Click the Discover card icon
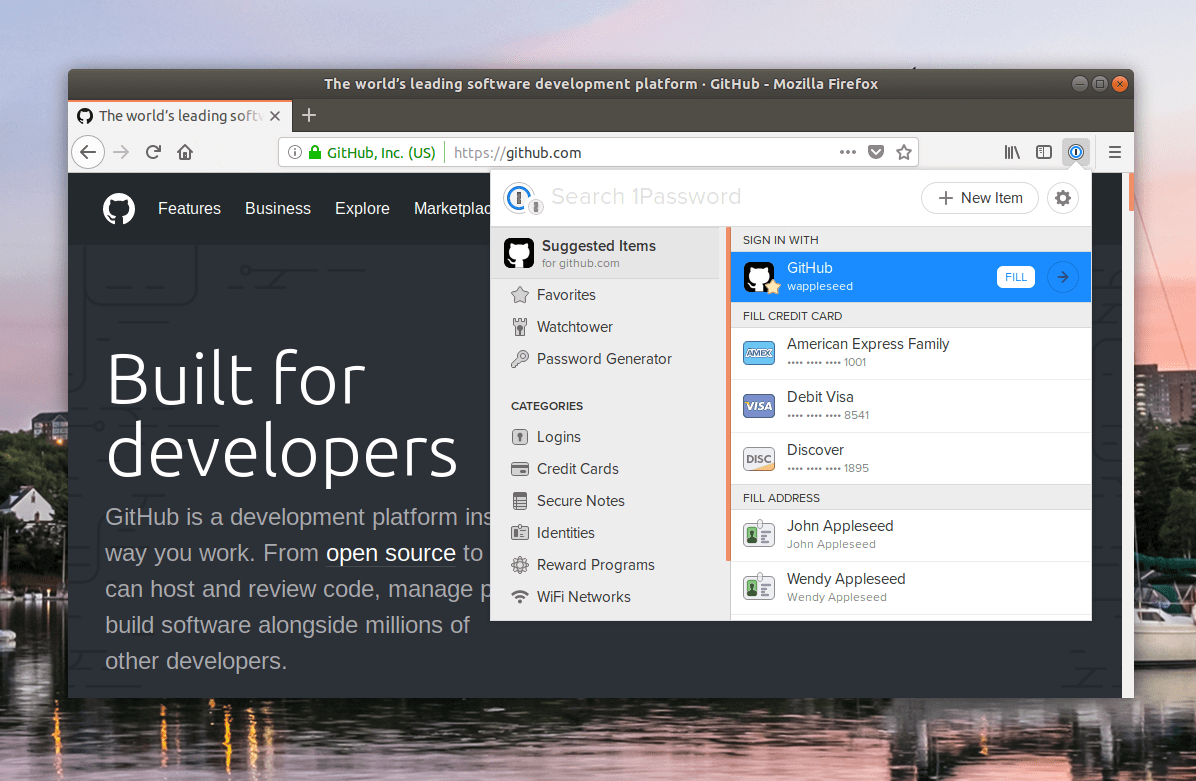 point(759,459)
